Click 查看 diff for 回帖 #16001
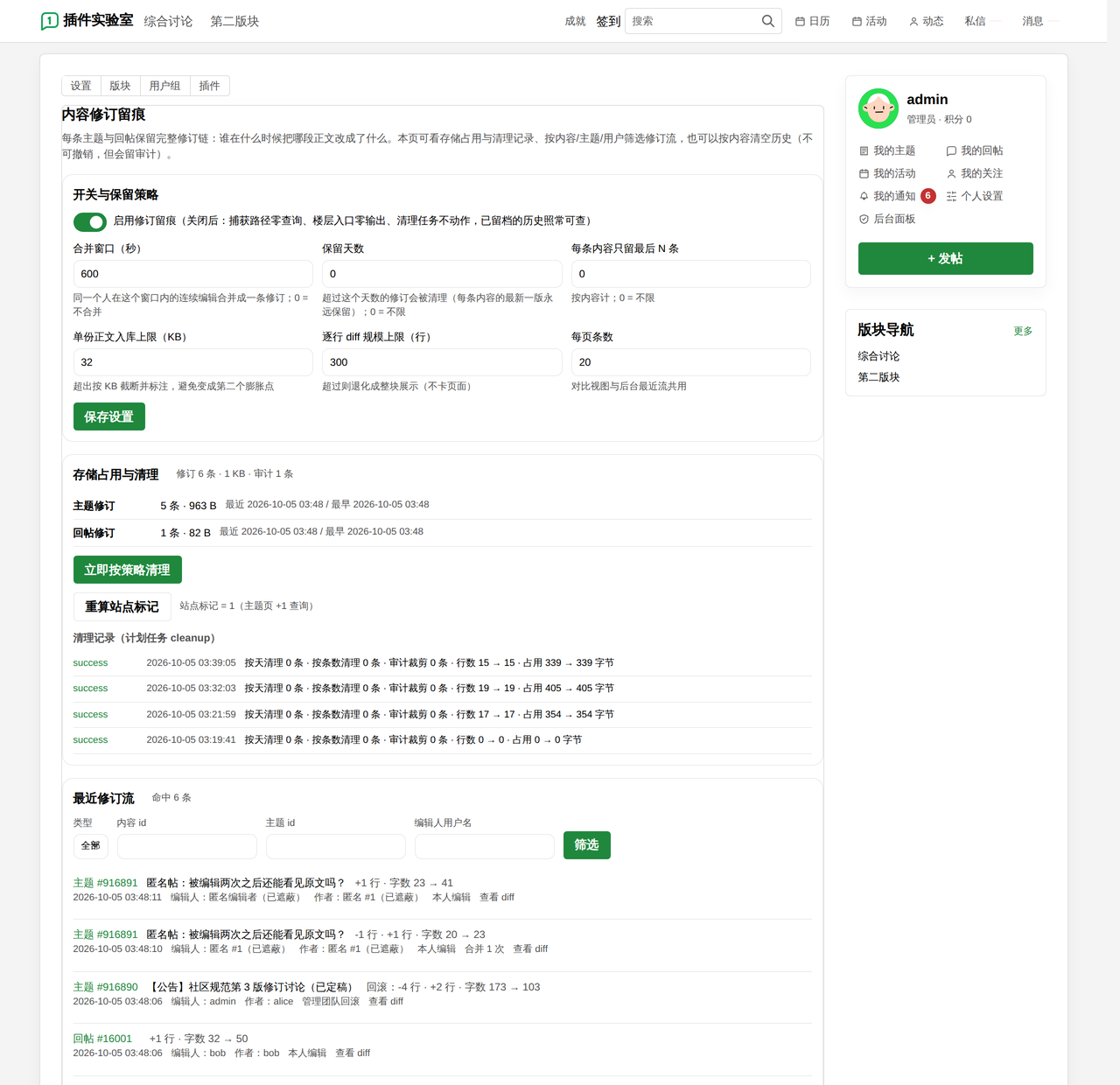Viewport: 1120px width, 1085px height. pyautogui.click(x=353, y=1053)
